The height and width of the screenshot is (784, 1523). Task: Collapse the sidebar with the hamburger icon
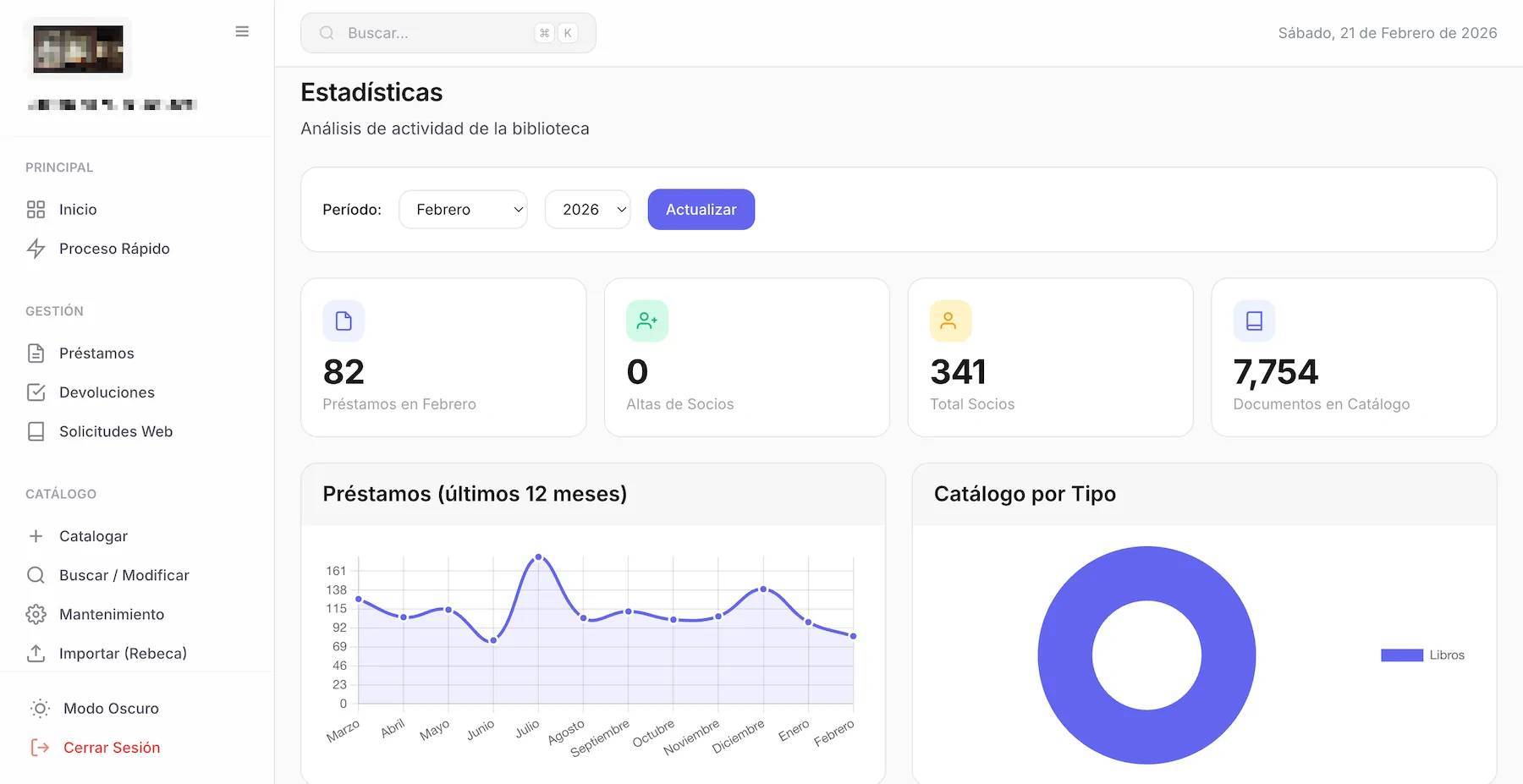(x=242, y=32)
